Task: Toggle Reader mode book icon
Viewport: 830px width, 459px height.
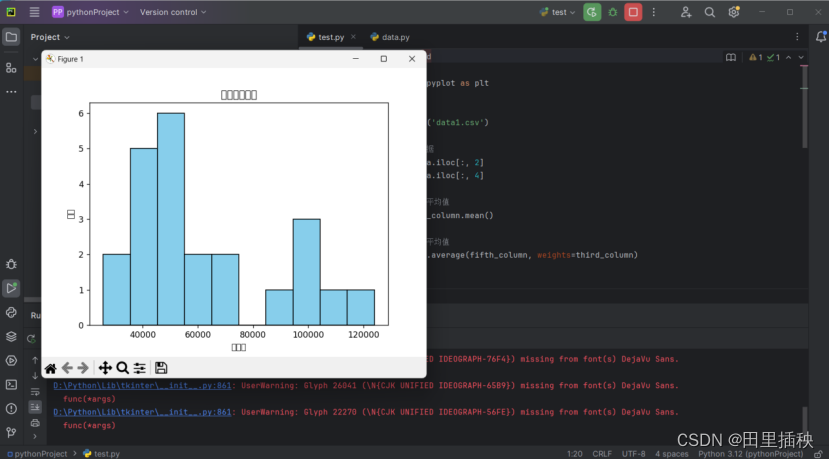Action: 731,57
